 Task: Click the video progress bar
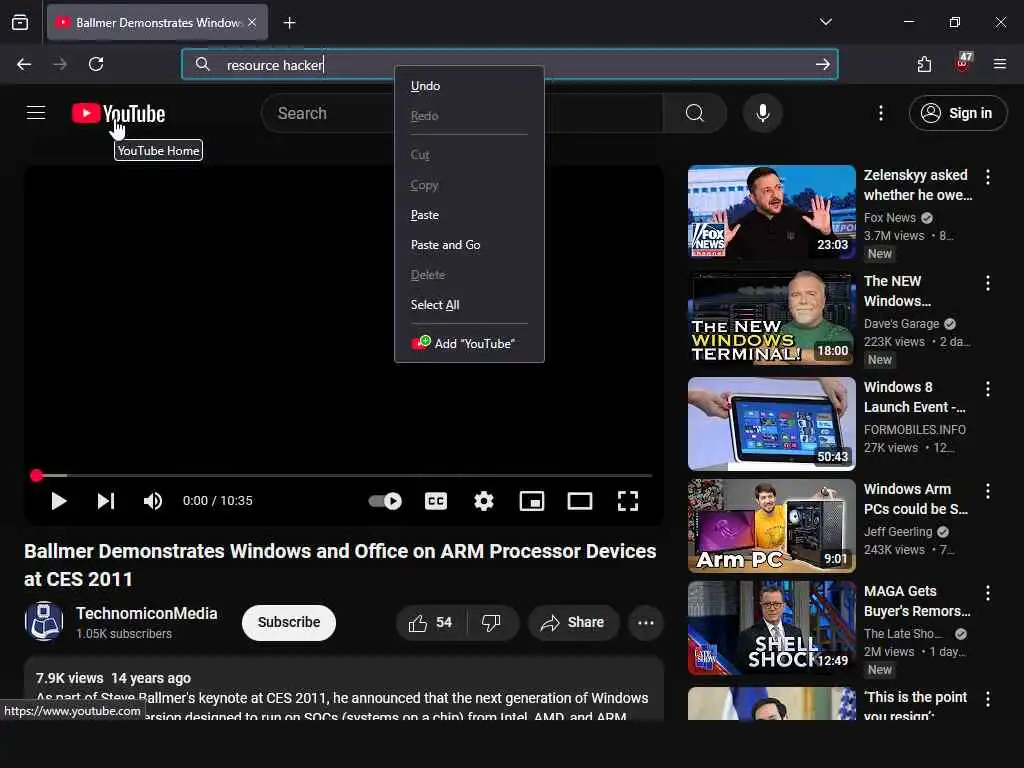point(344,475)
